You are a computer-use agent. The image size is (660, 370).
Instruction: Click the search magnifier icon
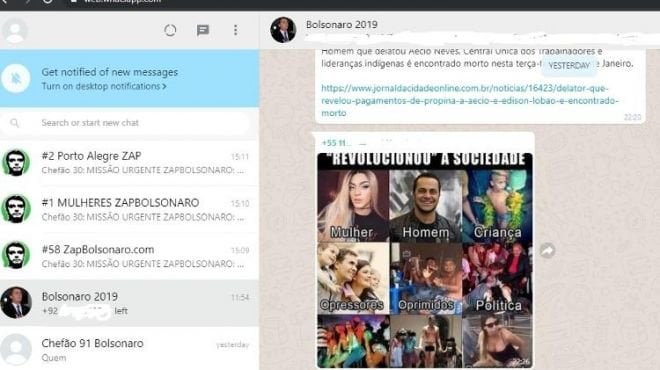point(15,123)
